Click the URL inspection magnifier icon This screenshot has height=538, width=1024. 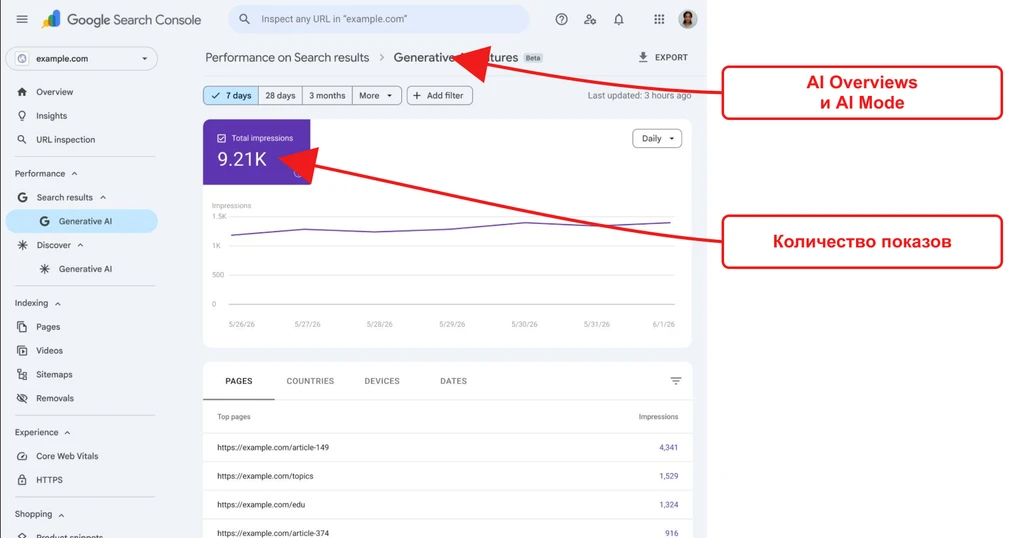(22, 140)
